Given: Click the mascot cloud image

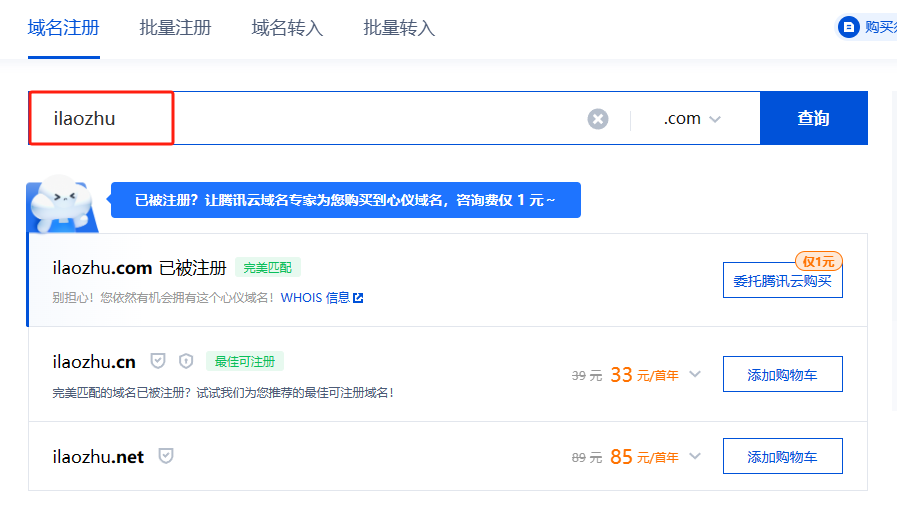Looking at the screenshot, I should [63, 205].
